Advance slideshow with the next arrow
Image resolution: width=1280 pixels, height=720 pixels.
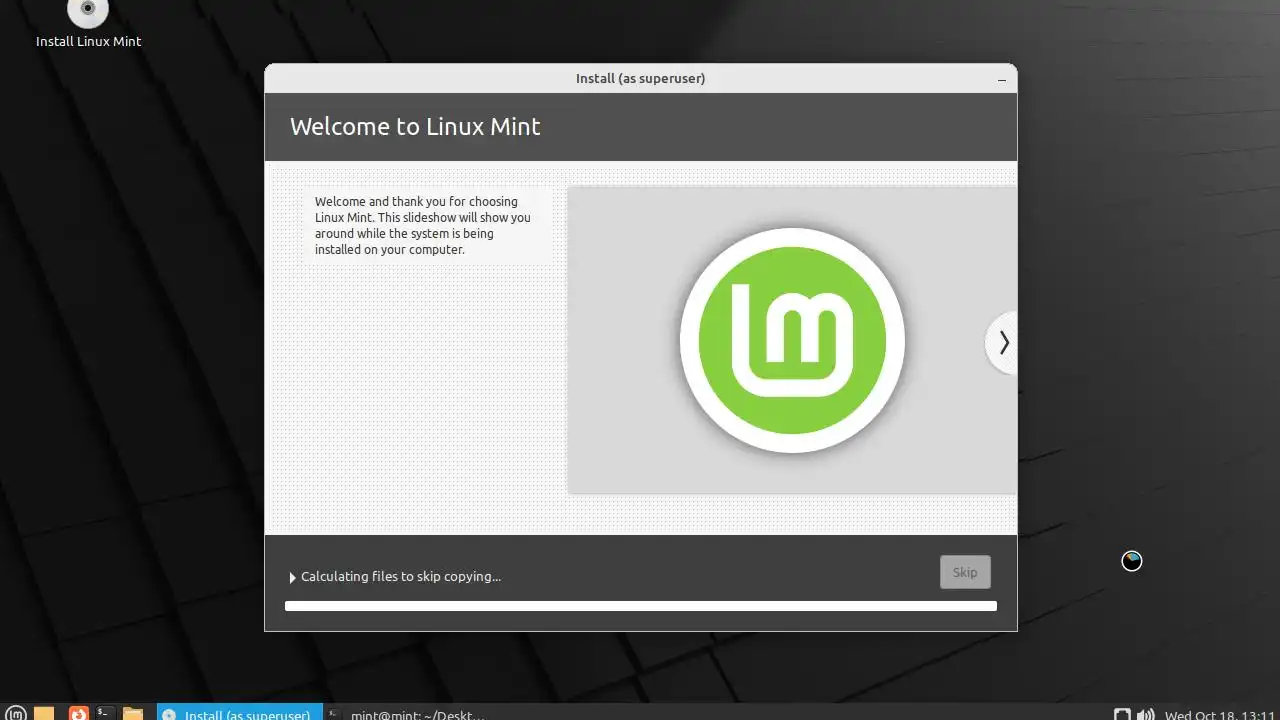click(x=1003, y=342)
